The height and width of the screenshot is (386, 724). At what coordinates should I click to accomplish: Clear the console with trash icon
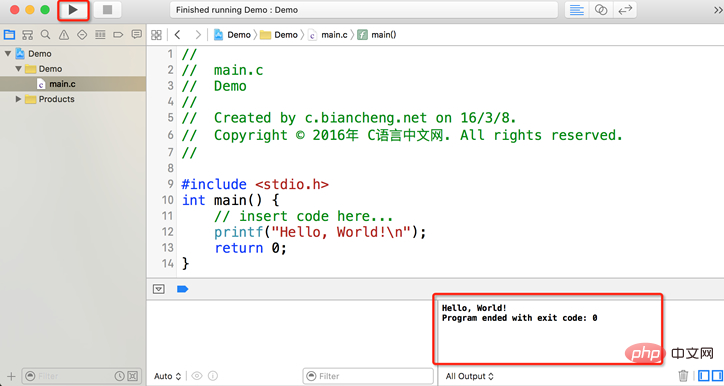683,376
